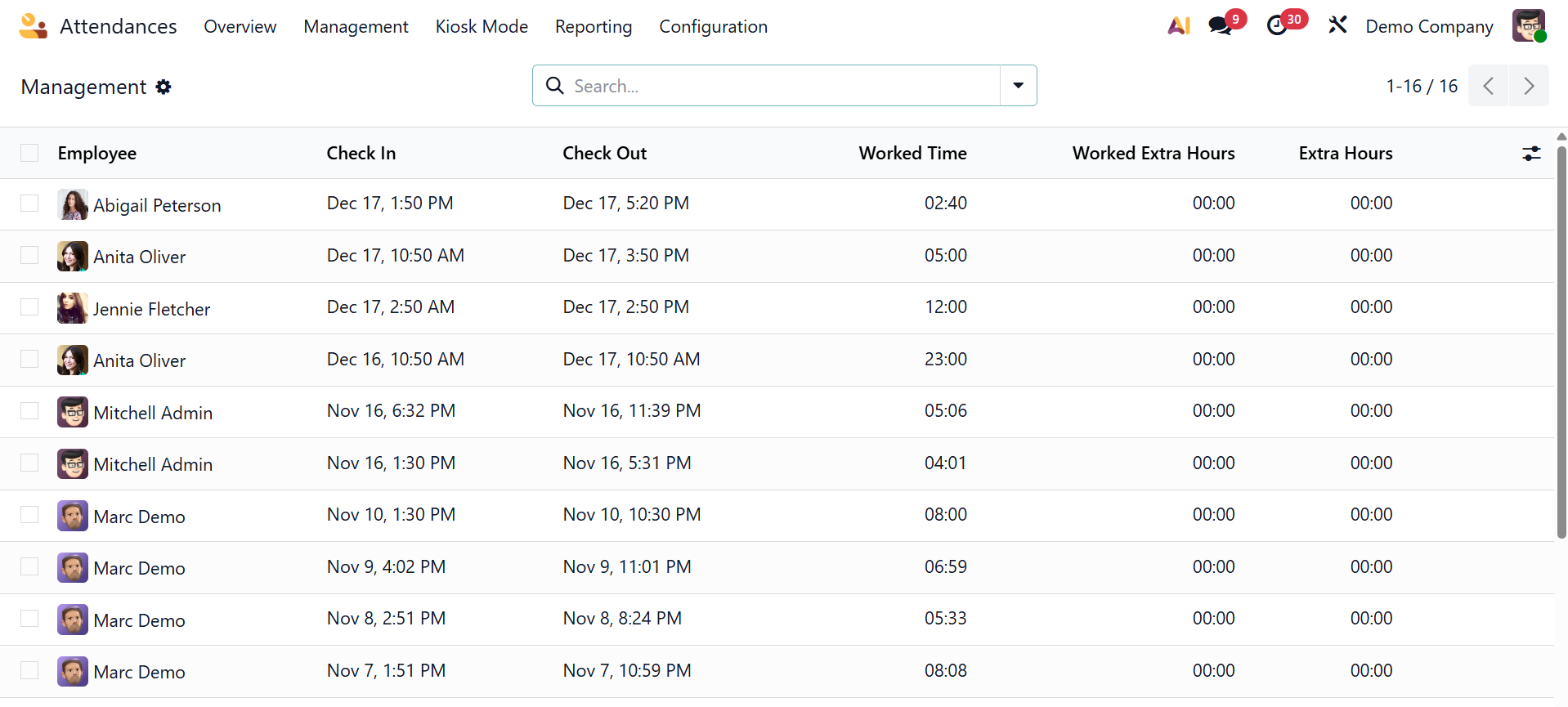The height and width of the screenshot is (707, 1568).
Task: Click Mitchell Admin user avatar in navbar
Action: coord(1528,26)
